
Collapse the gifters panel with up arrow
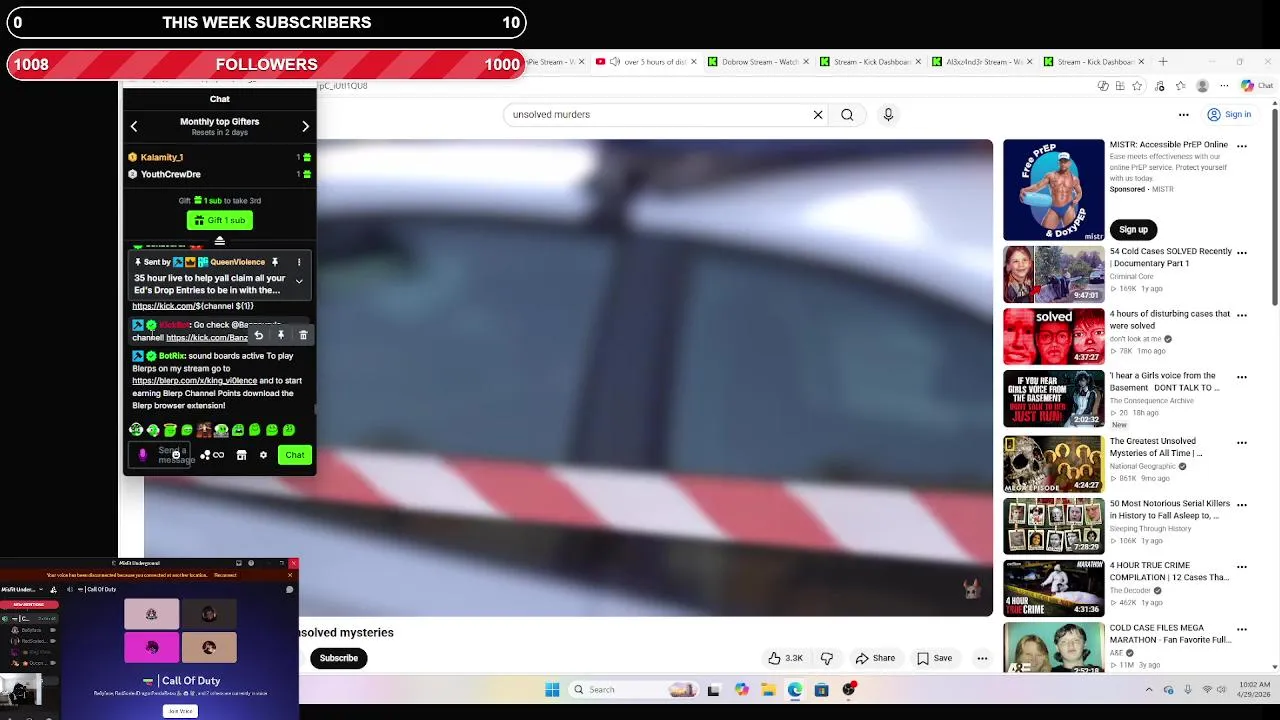(220, 241)
